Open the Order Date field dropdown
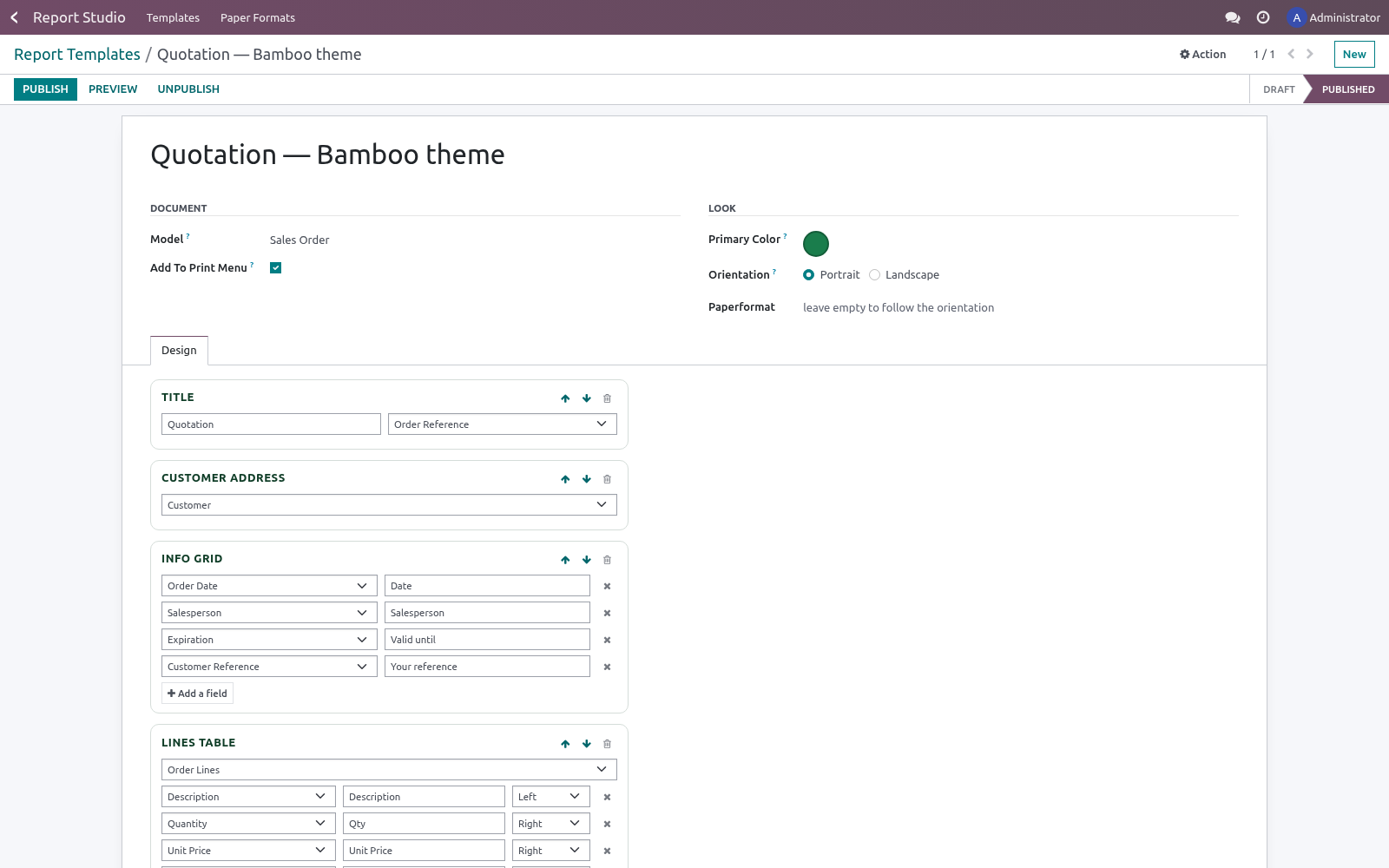The width and height of the screenshot is (1389, 868). (x=269, y=585)
